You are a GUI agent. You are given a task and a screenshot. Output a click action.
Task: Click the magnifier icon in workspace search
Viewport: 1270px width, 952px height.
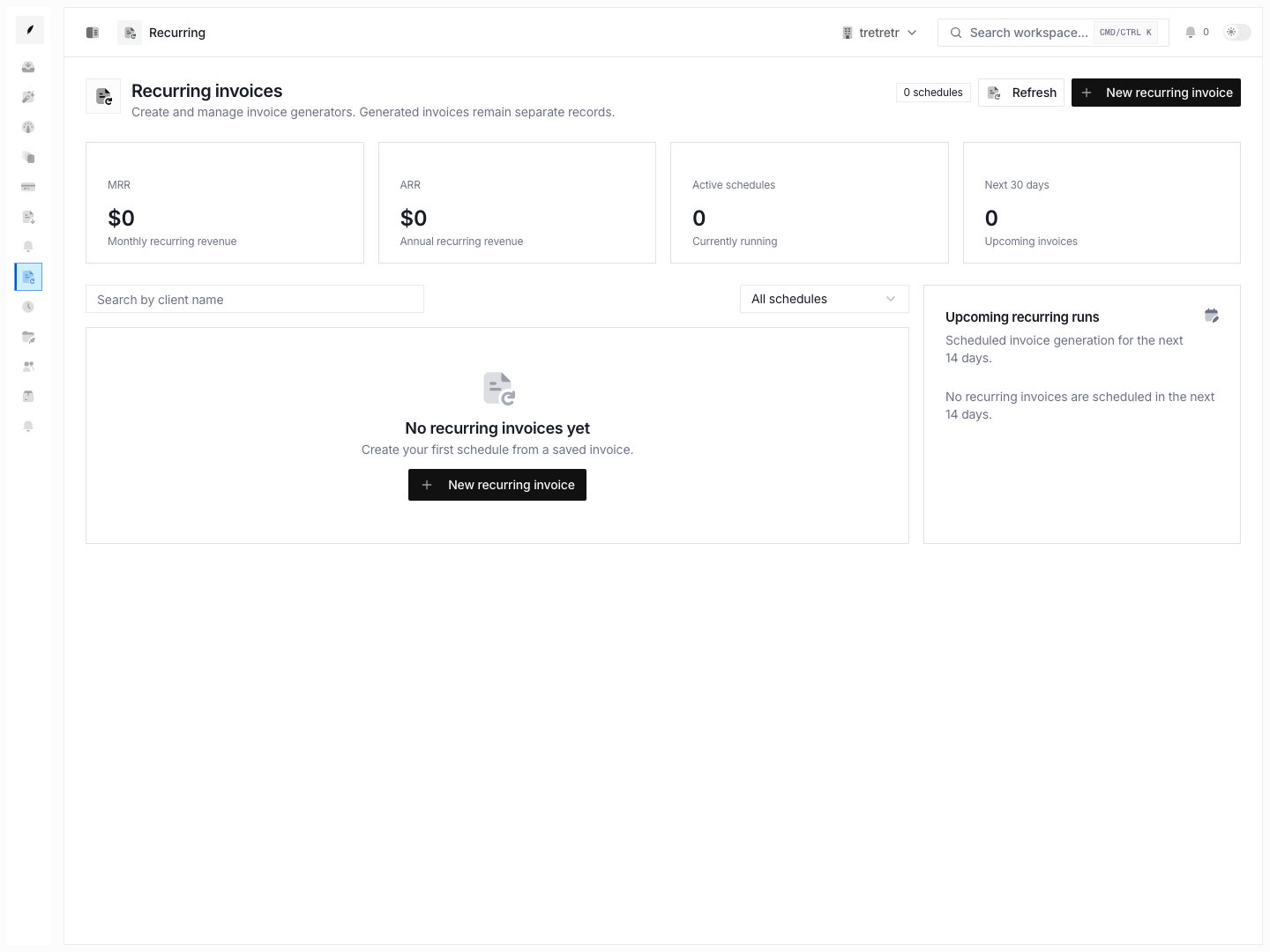(x=956, y=33)
